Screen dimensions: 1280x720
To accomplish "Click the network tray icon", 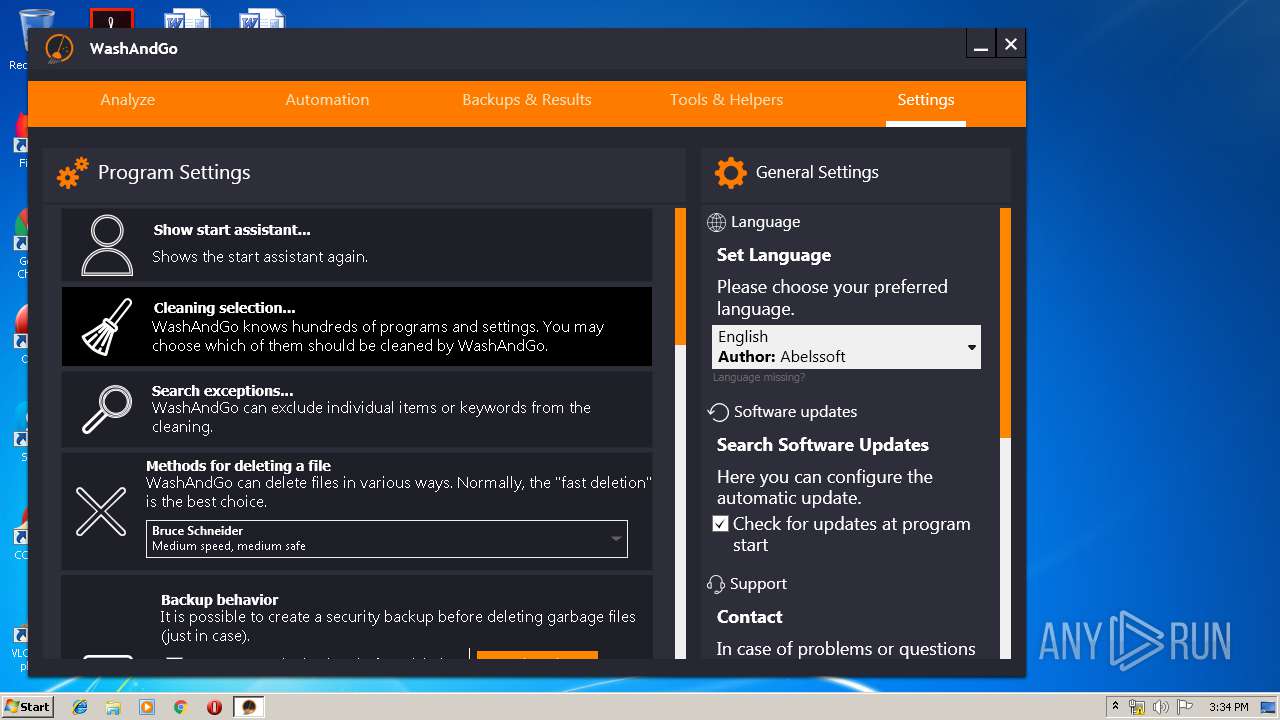I will coord(1137,707).
